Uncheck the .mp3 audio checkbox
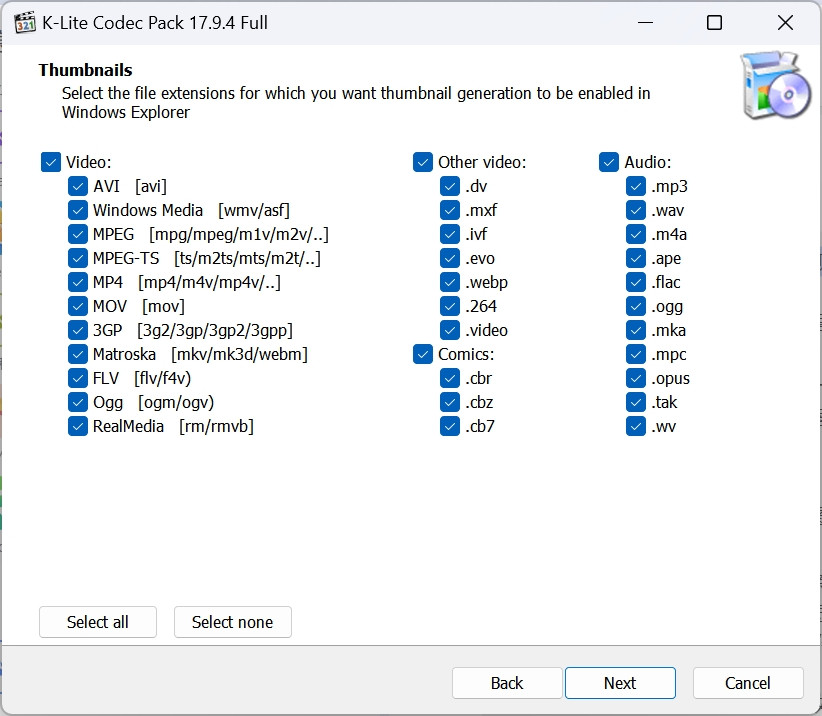The image size is (822, 716). [636, 186]
